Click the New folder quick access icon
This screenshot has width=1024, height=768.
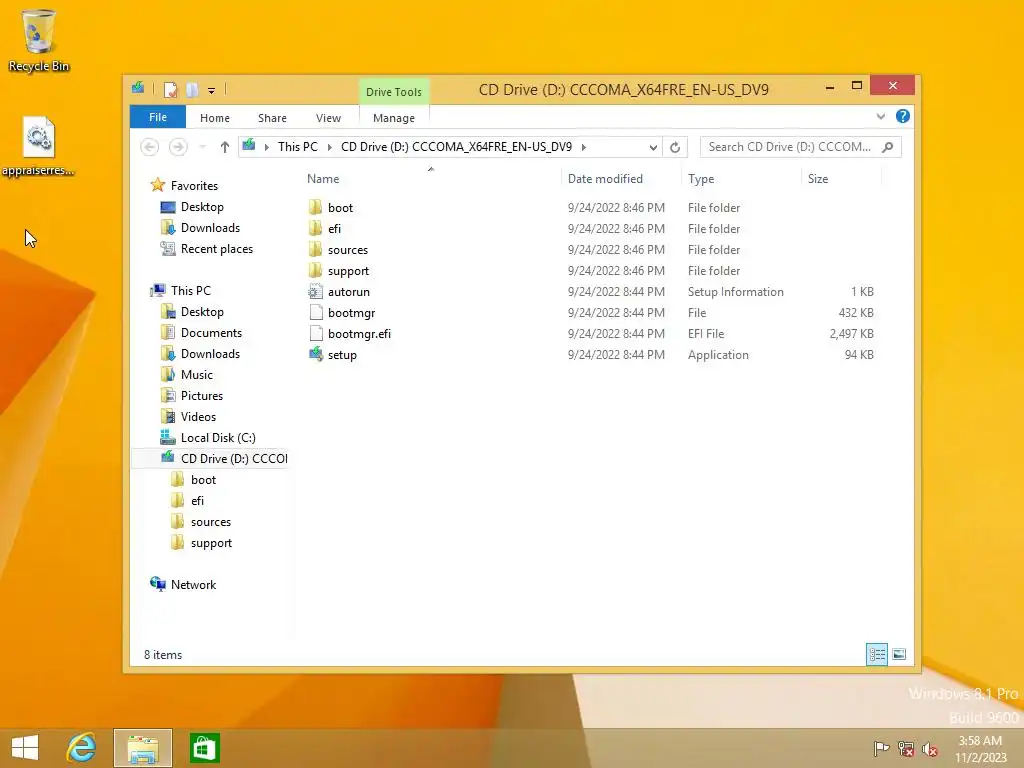[192, 90]
